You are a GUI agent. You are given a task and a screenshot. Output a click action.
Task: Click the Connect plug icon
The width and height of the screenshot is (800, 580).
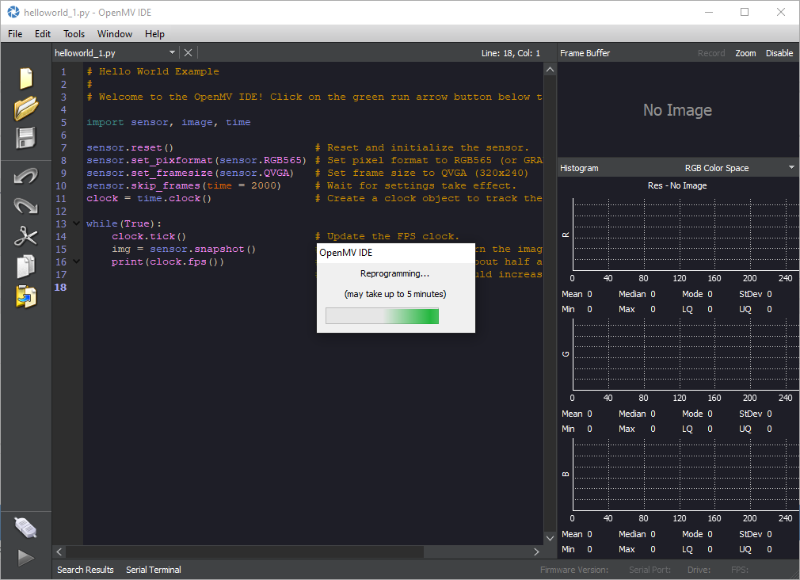point(26,527)
